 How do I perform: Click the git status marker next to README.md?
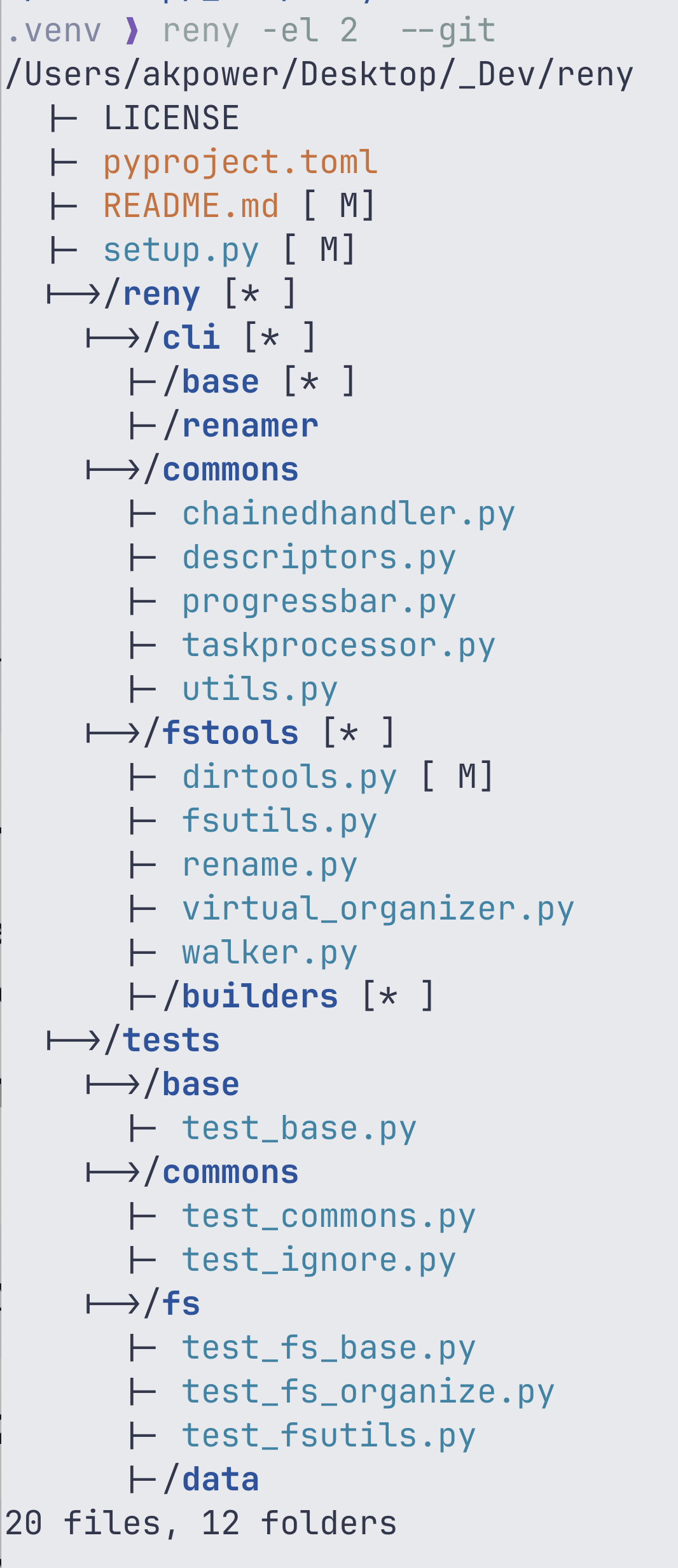[x=339, y=206]
